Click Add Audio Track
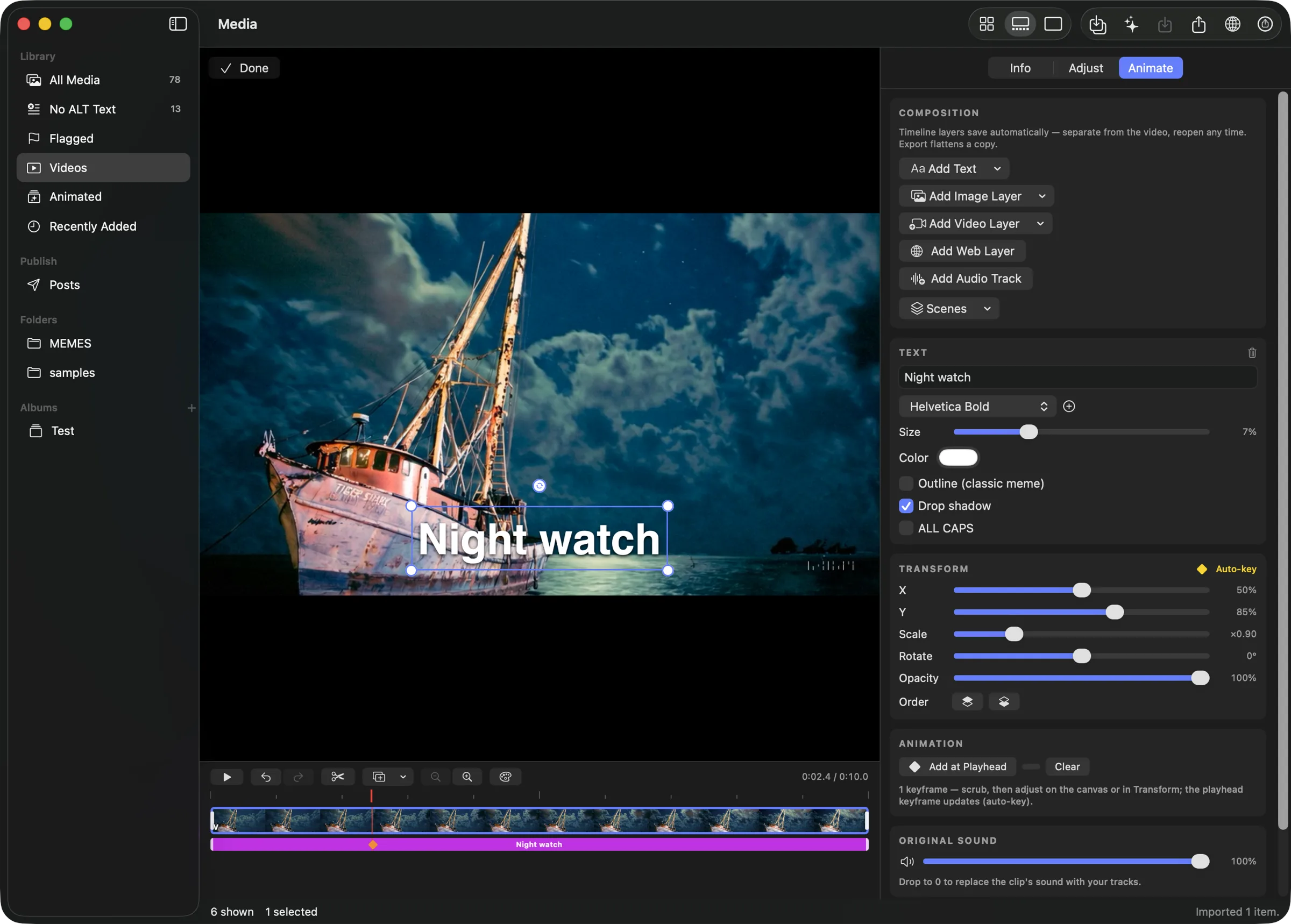The height and width of the screenshot is (924, 1291). coord(966,278)
